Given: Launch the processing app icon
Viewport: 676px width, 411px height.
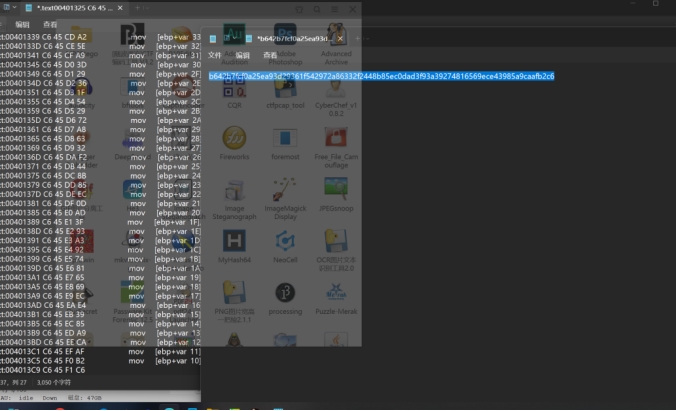Looking at the screenshot, I should (285, 293).
